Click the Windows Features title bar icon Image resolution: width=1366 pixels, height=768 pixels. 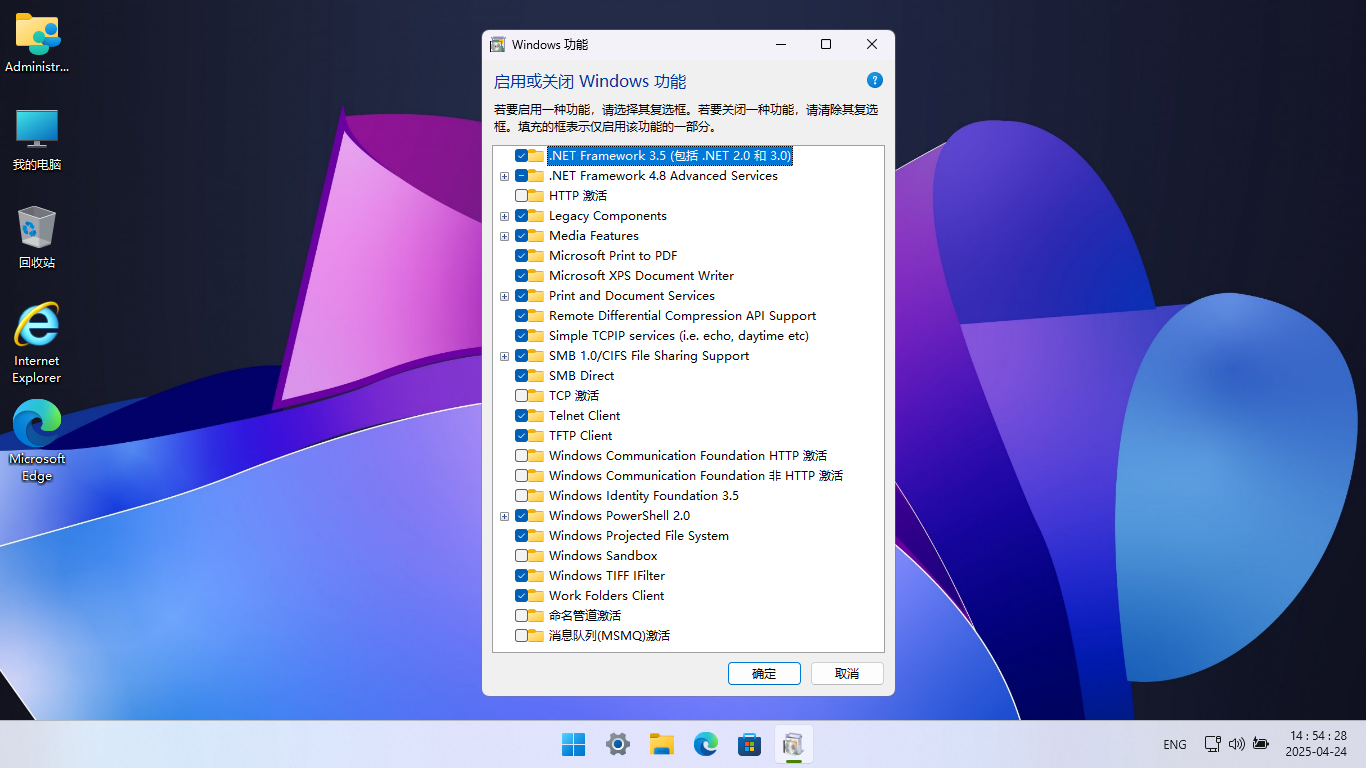(497, 44)
